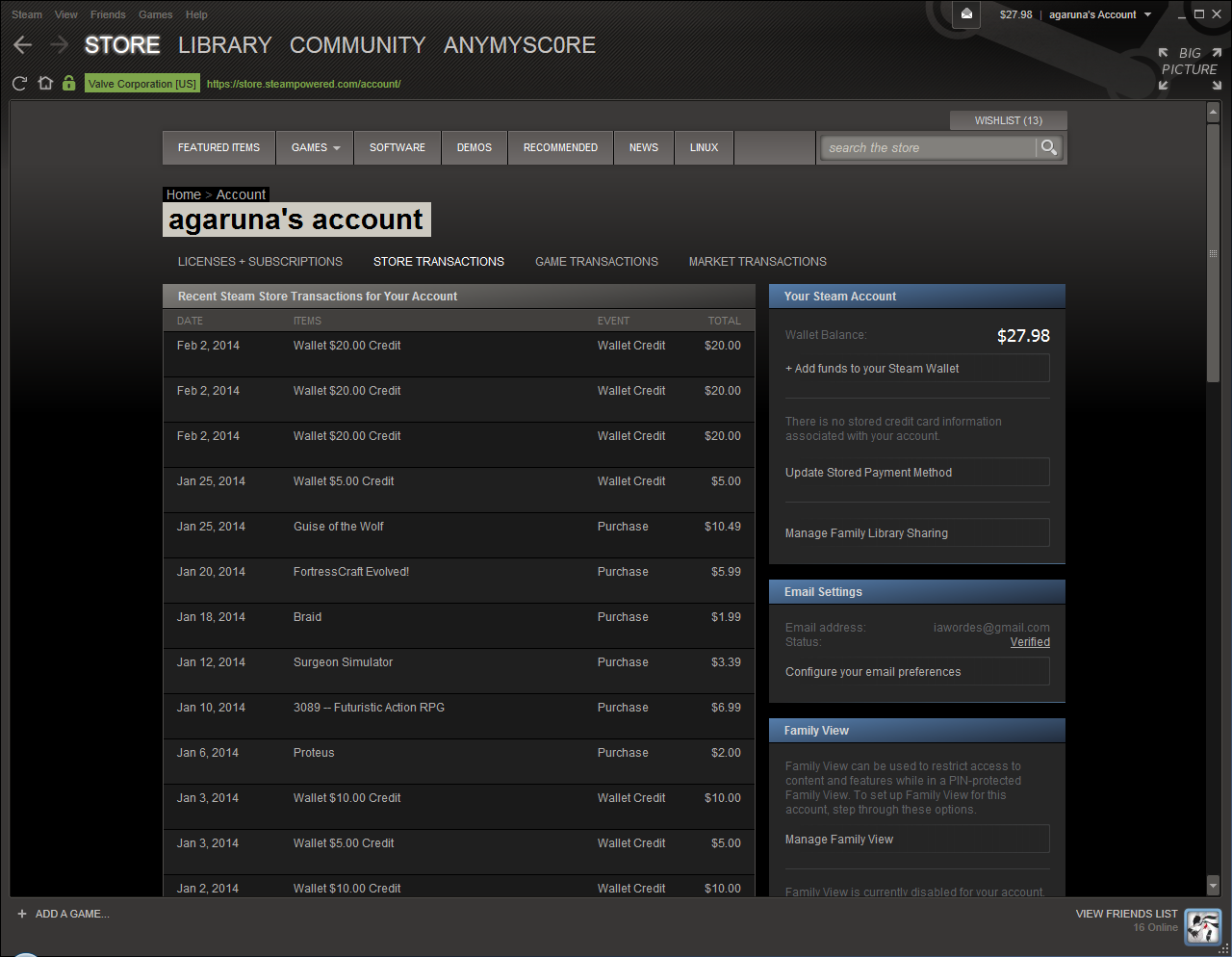Screen dimensions: 1232x957
Task: Open the store News page
Action: coord(644,147)
